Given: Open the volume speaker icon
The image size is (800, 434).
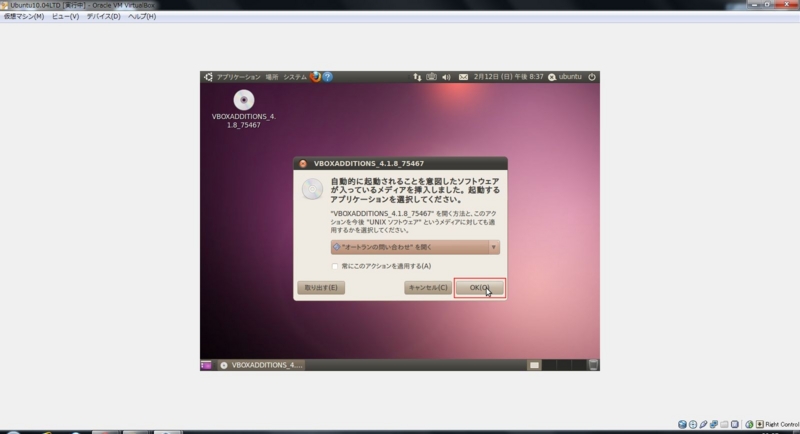Looking at the screenshot, I should (x=446, y=77).
